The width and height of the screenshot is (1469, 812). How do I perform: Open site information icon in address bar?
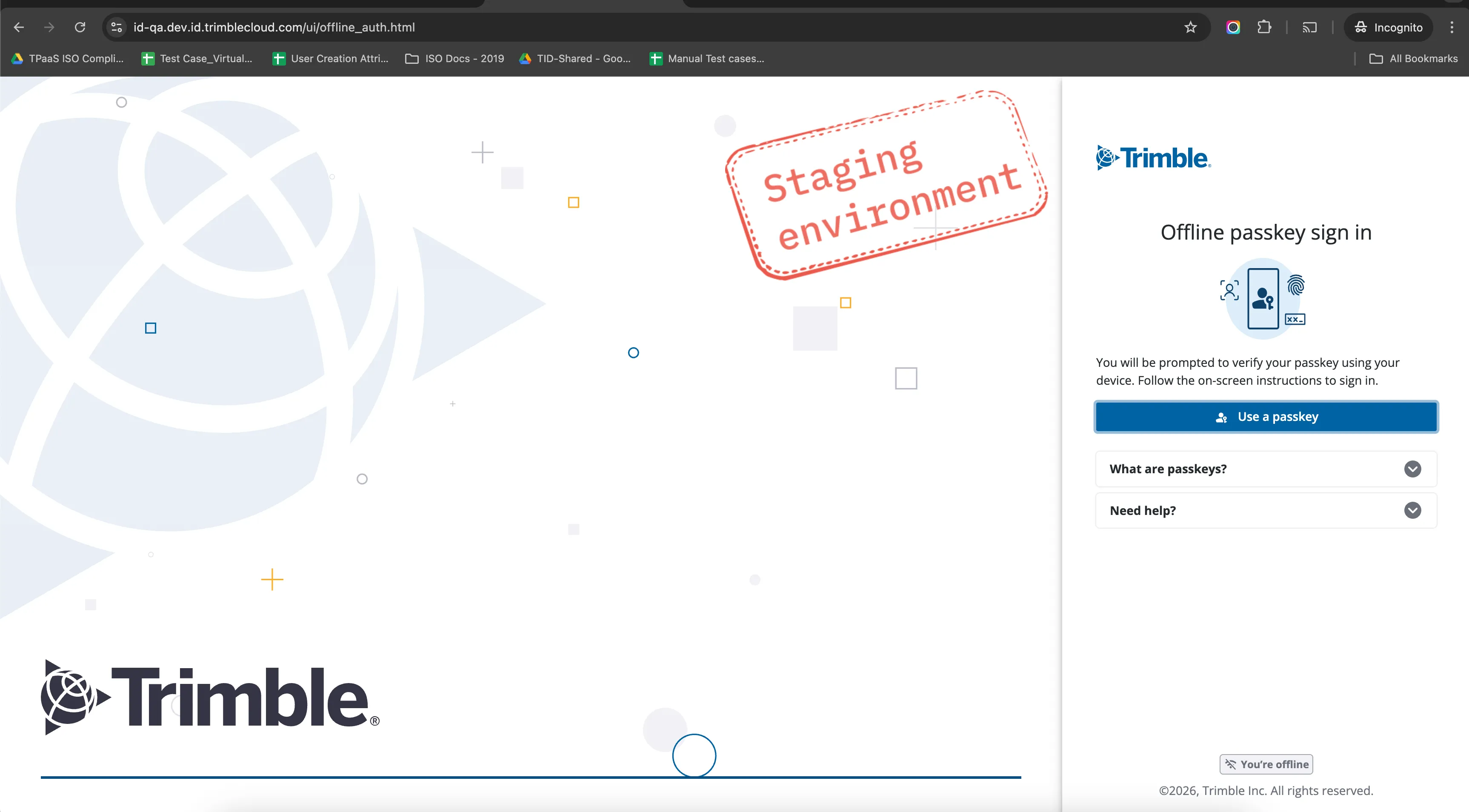pyautogui.click(x=117, y=27)
